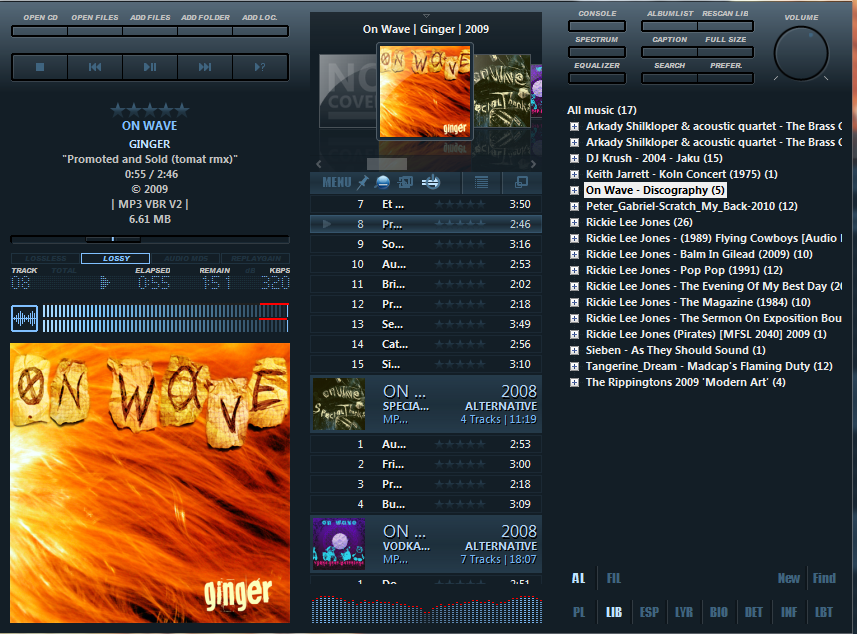Open the playlist MENU

(x=337, y=183)
